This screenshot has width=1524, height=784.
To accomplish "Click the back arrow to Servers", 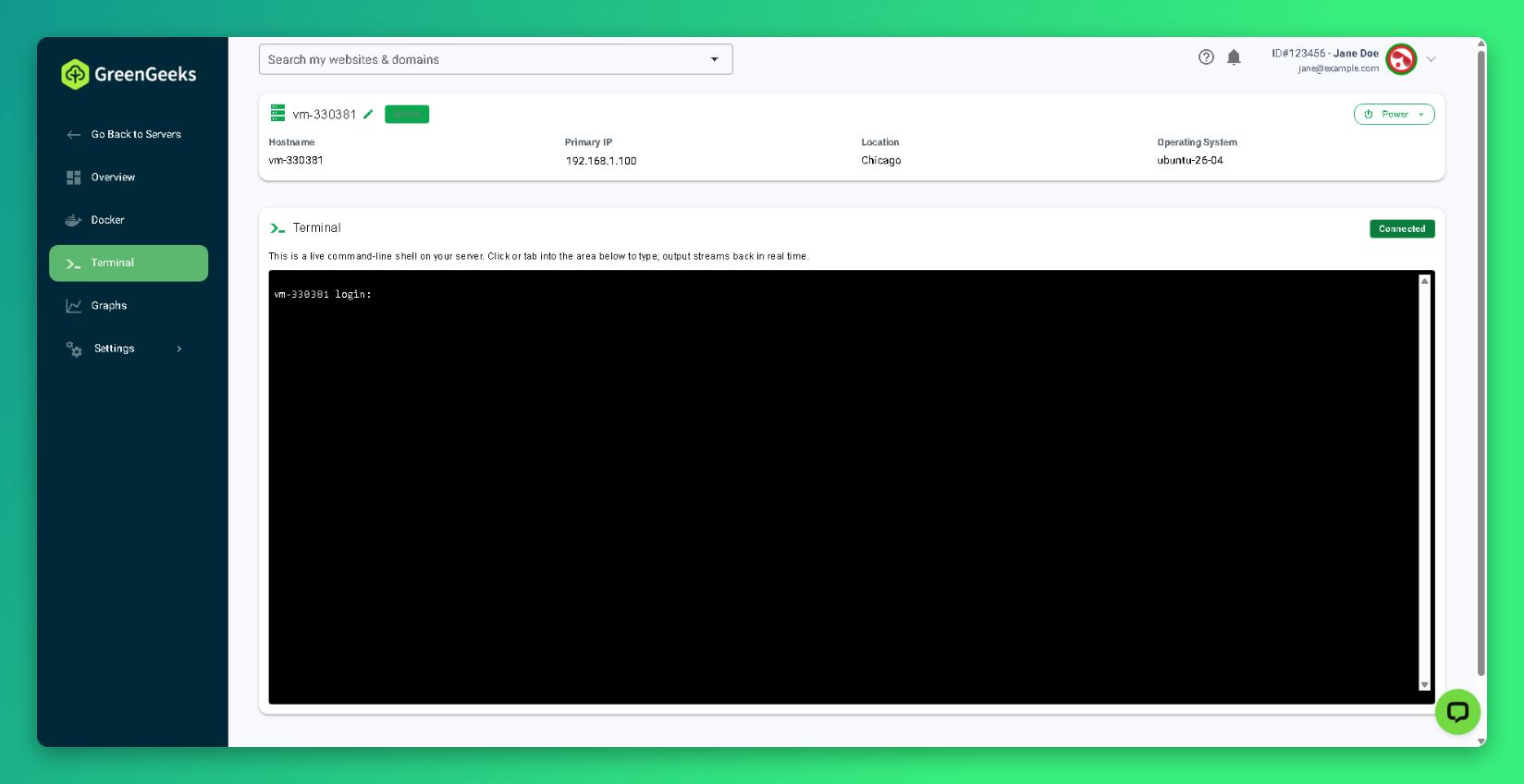I will click(74, 135).
